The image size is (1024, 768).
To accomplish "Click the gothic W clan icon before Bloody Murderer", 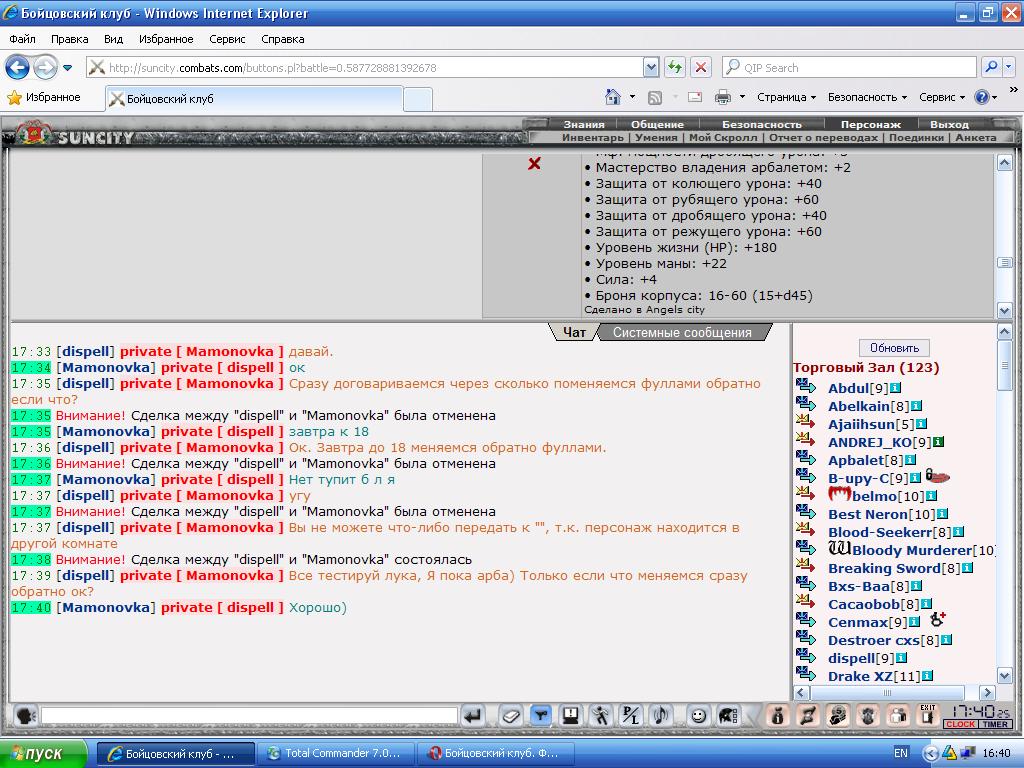I will pos(839,549).
